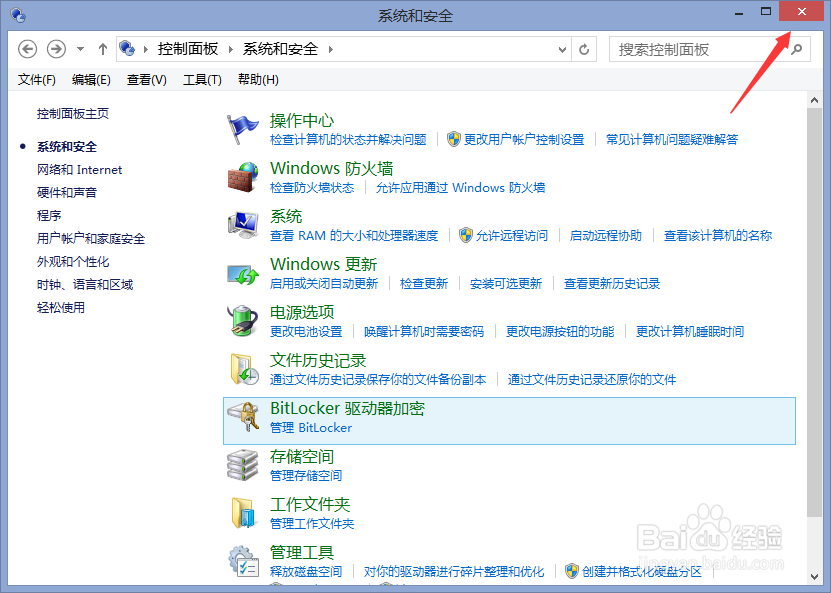Click the 控制面板 breadcrumb in the address bar
The image size is (831, 593).
pyautogui.click(x=188, y=49)
